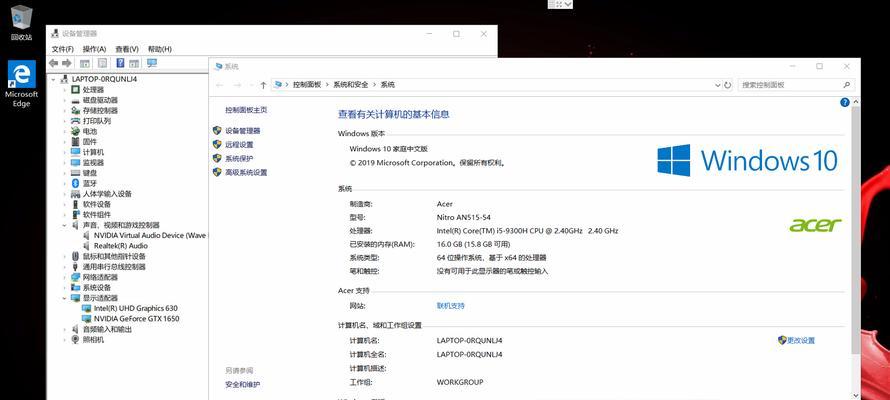Open the address bar history dropdown arrow
890x400 pixels.
[x=717, y=85]
